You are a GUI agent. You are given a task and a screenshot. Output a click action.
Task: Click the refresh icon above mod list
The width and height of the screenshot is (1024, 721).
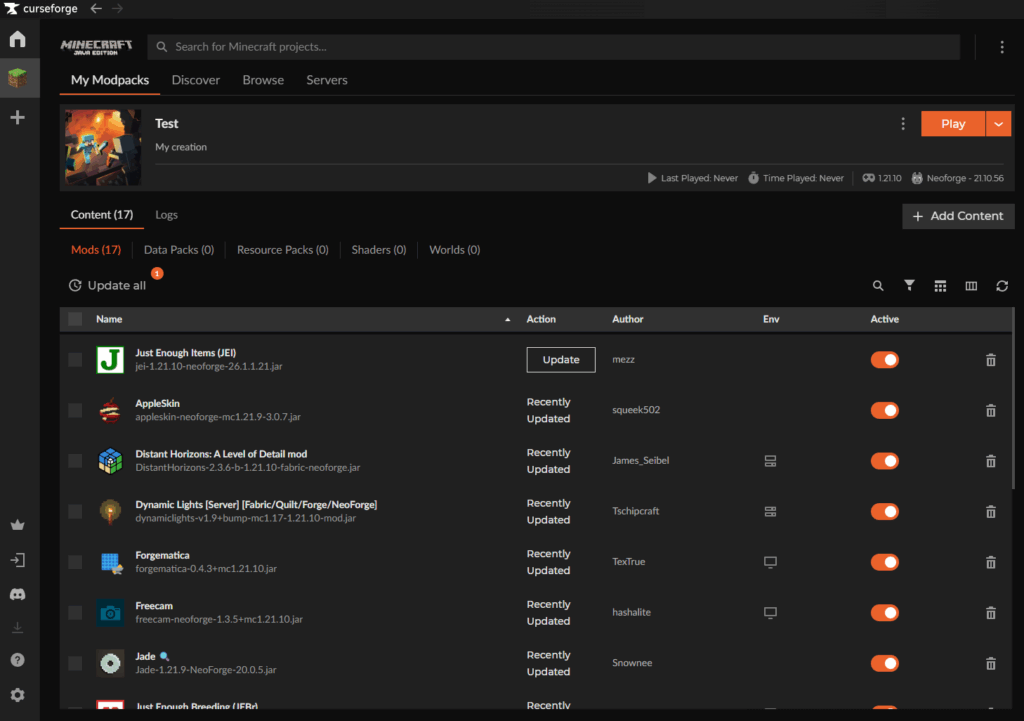point(1002,286)
